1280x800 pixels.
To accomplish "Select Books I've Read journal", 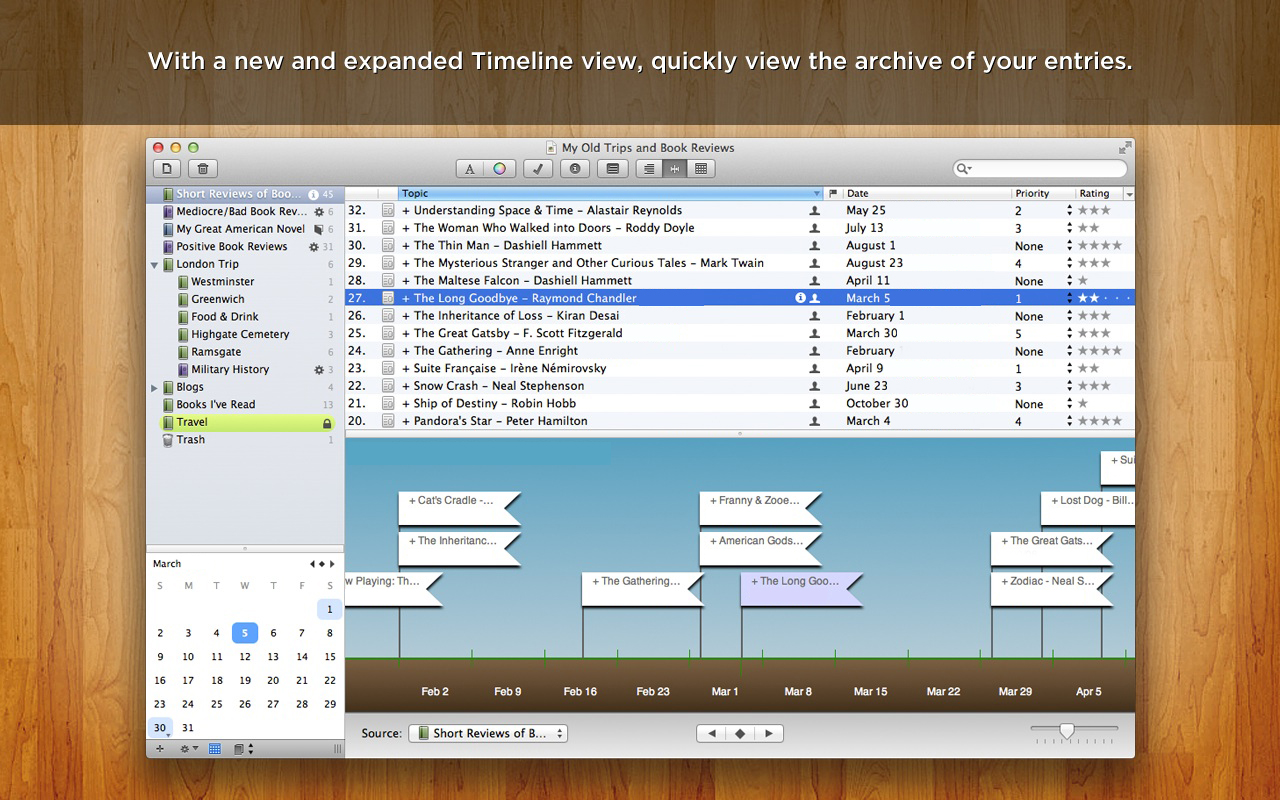I will pyautogui.click(x=245, y=405).
